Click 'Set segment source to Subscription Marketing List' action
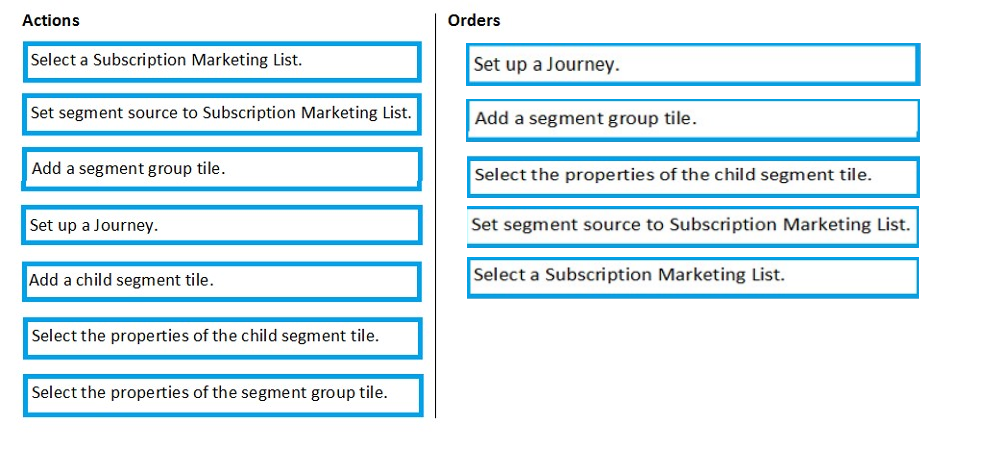The width and height of the screenshot is (1000, 449). pyautogui.click(x=222, y=114)
